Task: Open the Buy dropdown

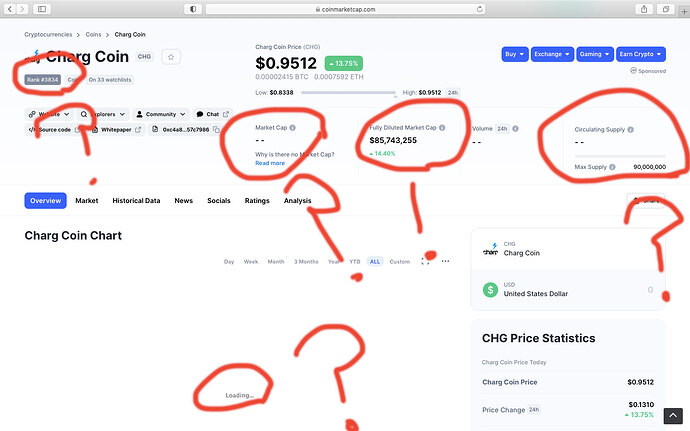Action: point(515,54)
